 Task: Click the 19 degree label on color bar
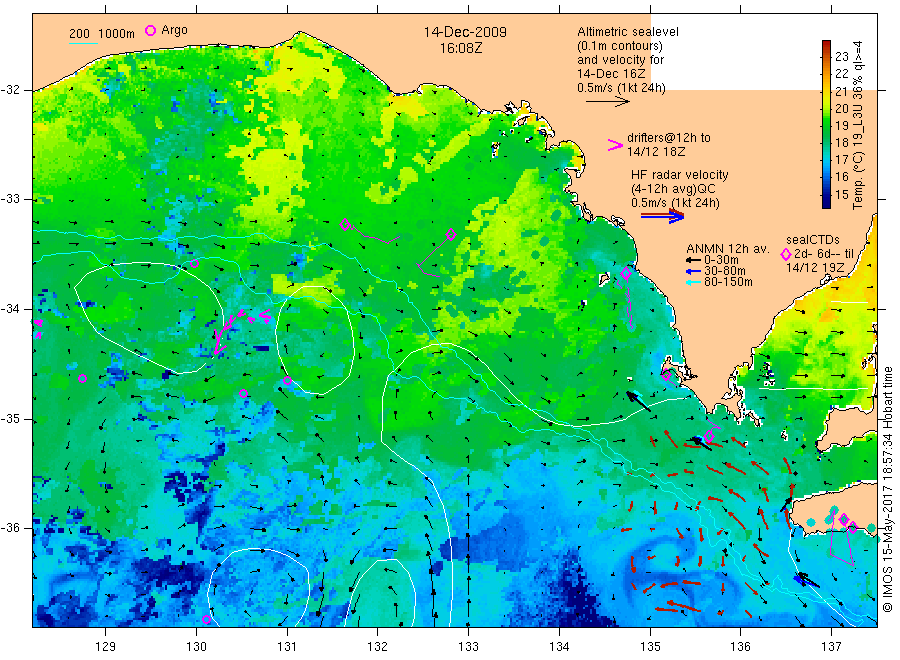point(841,126)
